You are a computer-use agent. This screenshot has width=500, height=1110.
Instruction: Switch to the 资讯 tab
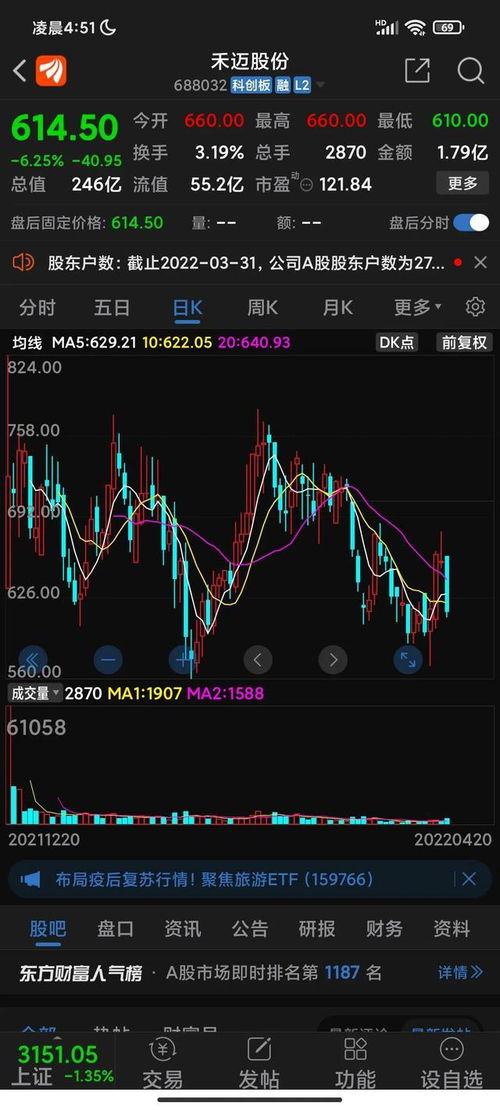point(183,929)
